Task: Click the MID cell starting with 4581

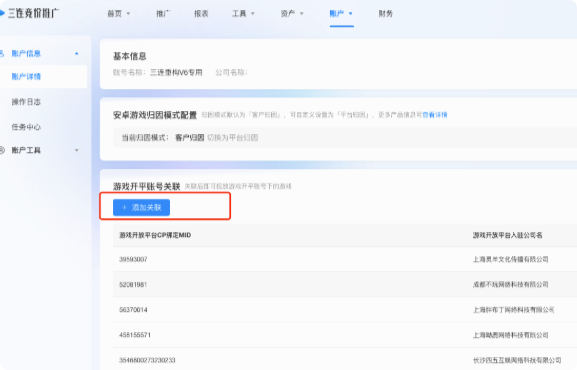Action: 135,335
